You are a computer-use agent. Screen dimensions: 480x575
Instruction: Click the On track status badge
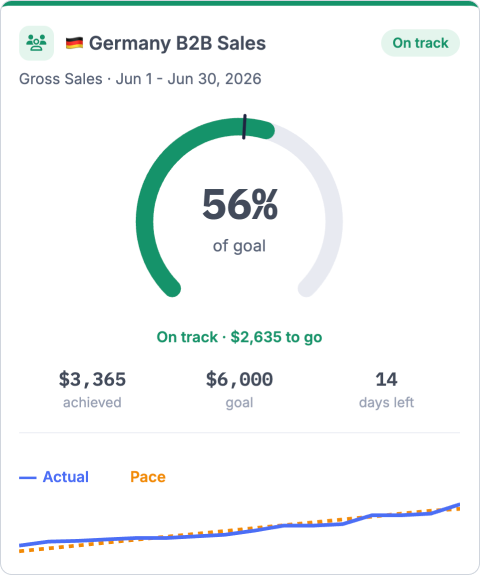click(x=420, y=43)
